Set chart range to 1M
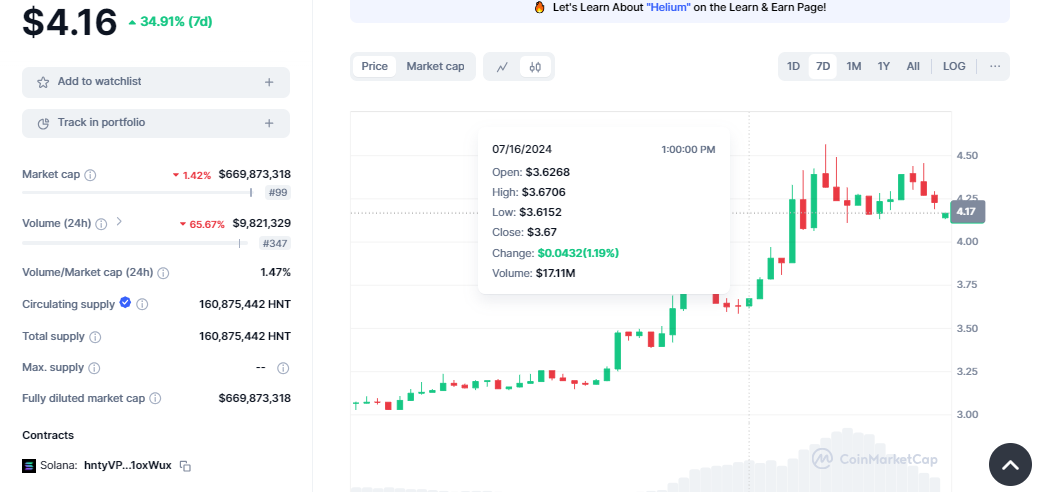 tap(854, 66)
